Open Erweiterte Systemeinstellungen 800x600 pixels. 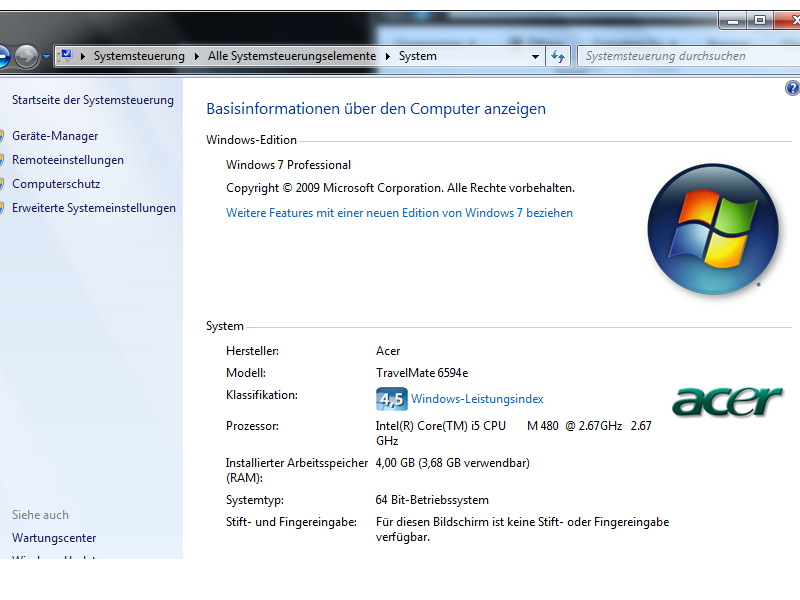(94, 208)
